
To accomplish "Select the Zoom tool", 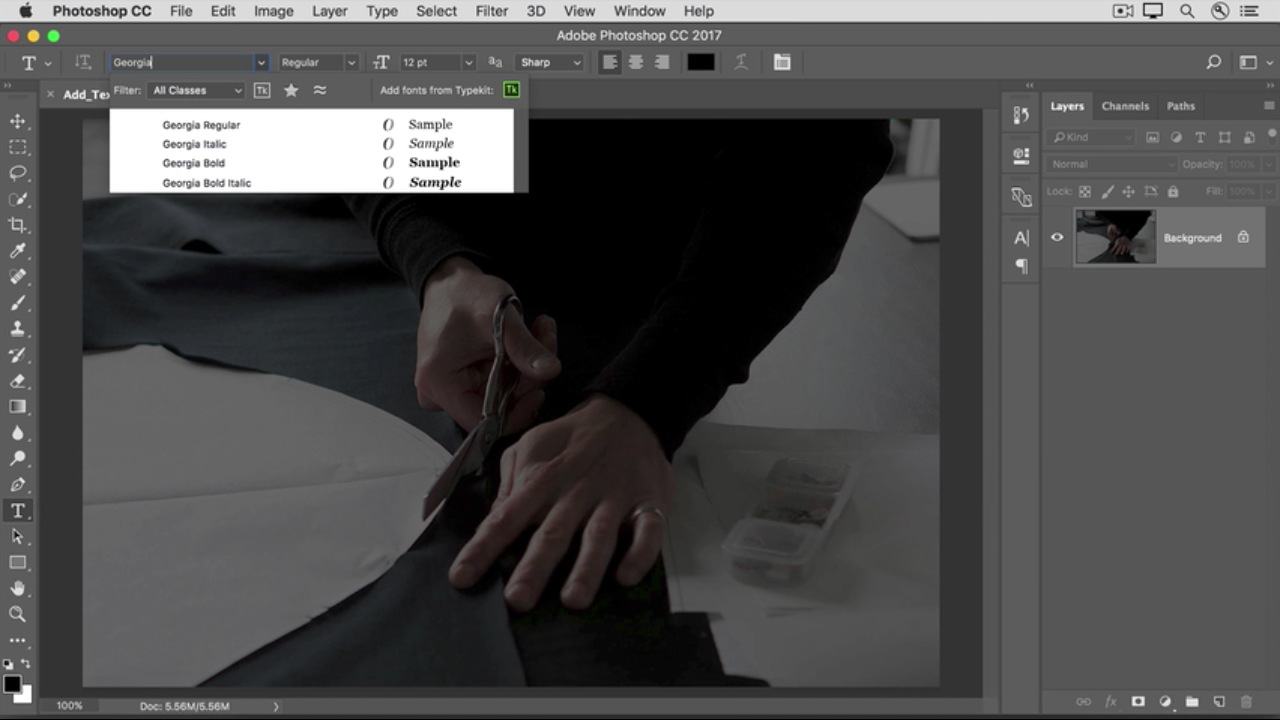I will tap(18, 614).
